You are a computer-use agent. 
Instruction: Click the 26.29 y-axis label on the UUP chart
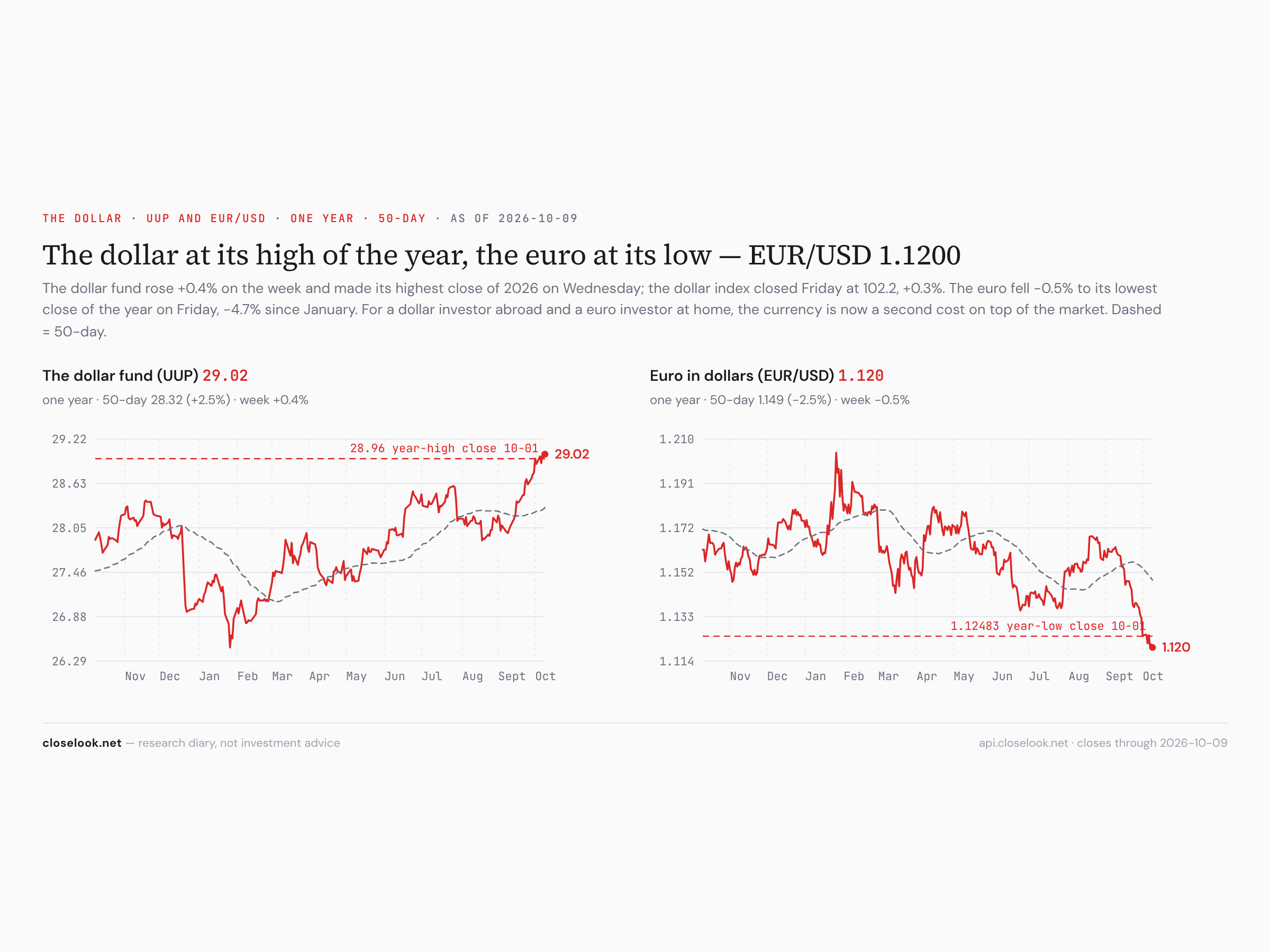(69, 661)
